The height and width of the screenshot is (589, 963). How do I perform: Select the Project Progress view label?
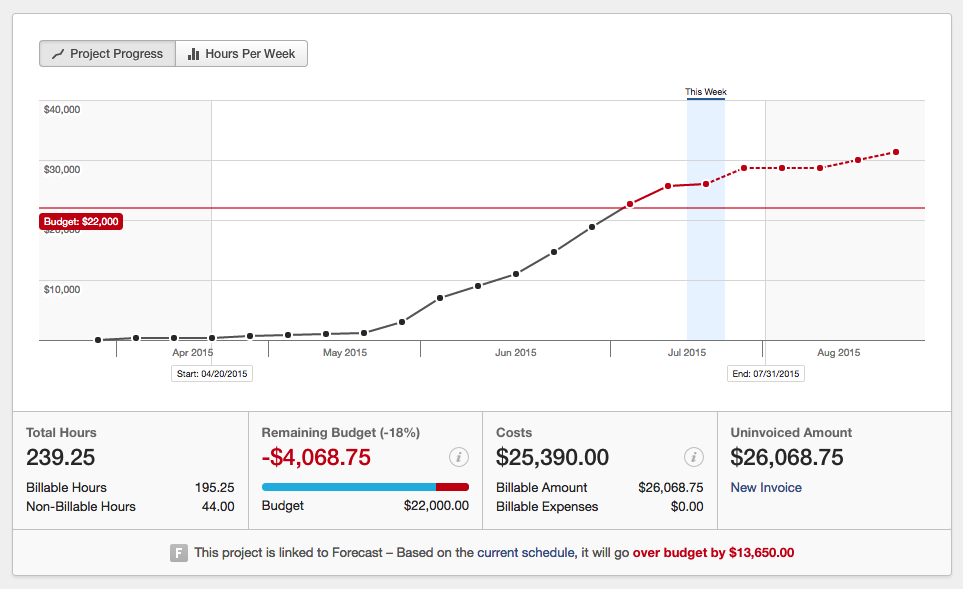coord(116,54)
